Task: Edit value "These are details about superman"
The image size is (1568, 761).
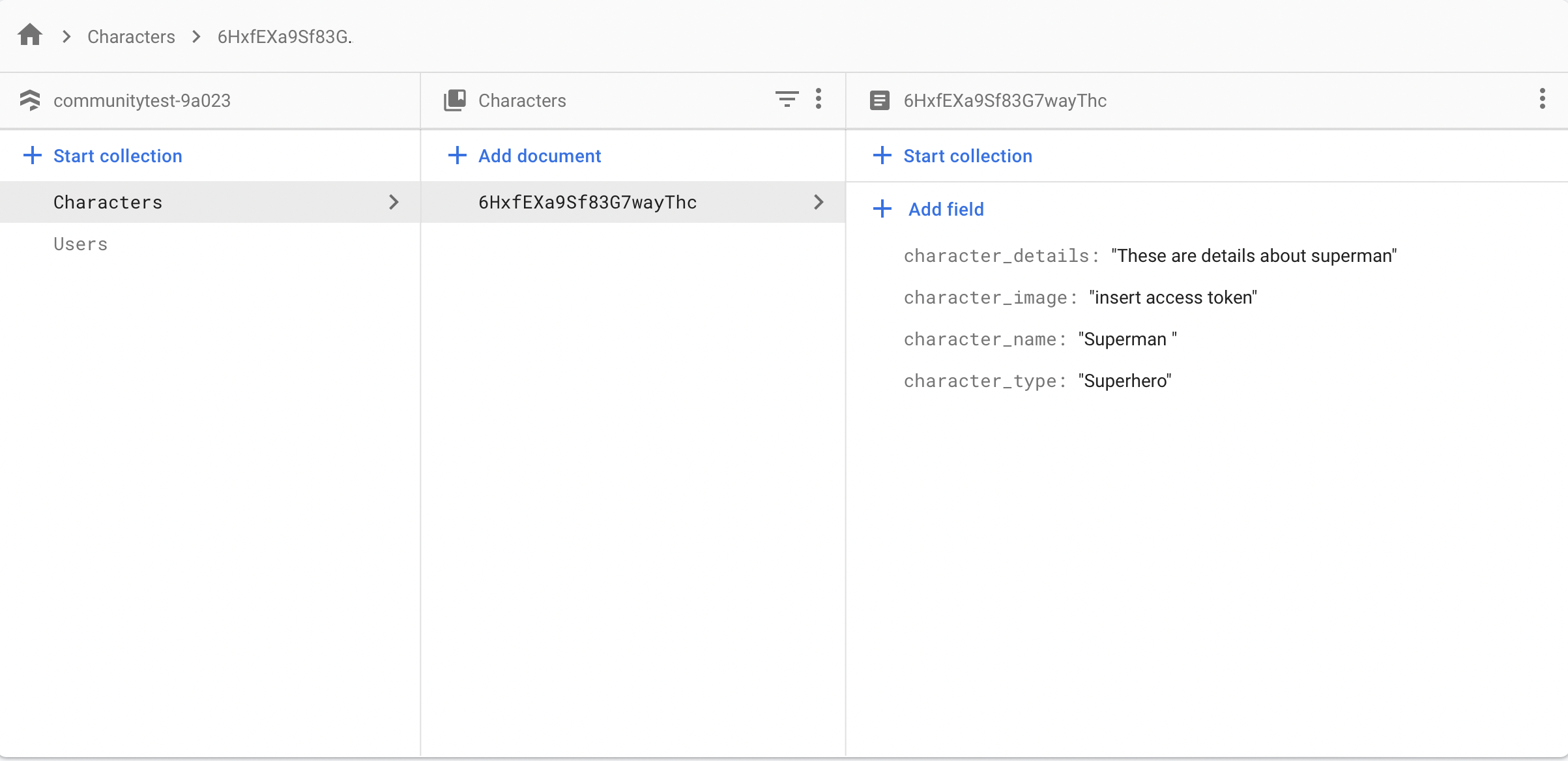Action: click(1254, 256)
